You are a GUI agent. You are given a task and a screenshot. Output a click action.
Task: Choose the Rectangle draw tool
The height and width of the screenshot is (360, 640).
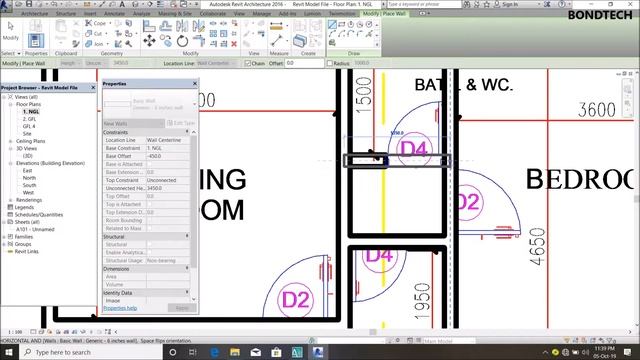click(x=342, y=24)
